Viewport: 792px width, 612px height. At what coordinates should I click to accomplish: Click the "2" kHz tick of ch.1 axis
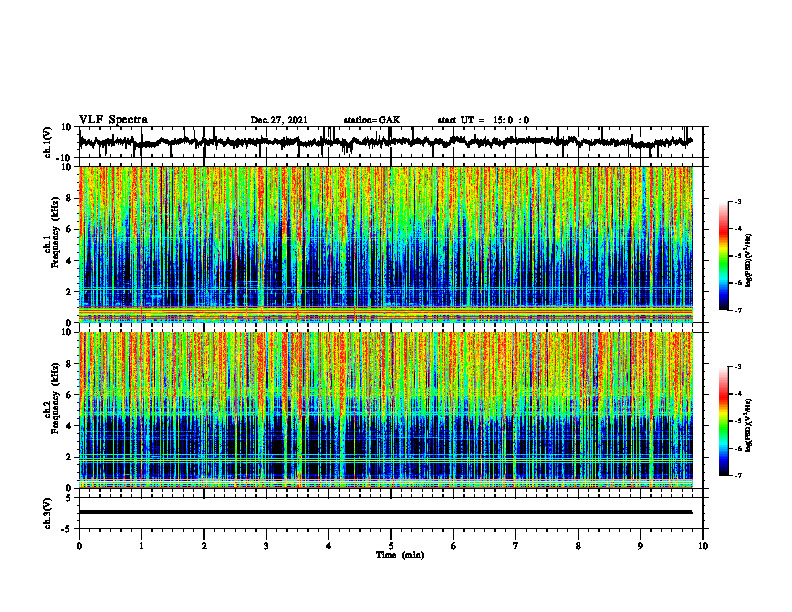pos(70,291)
